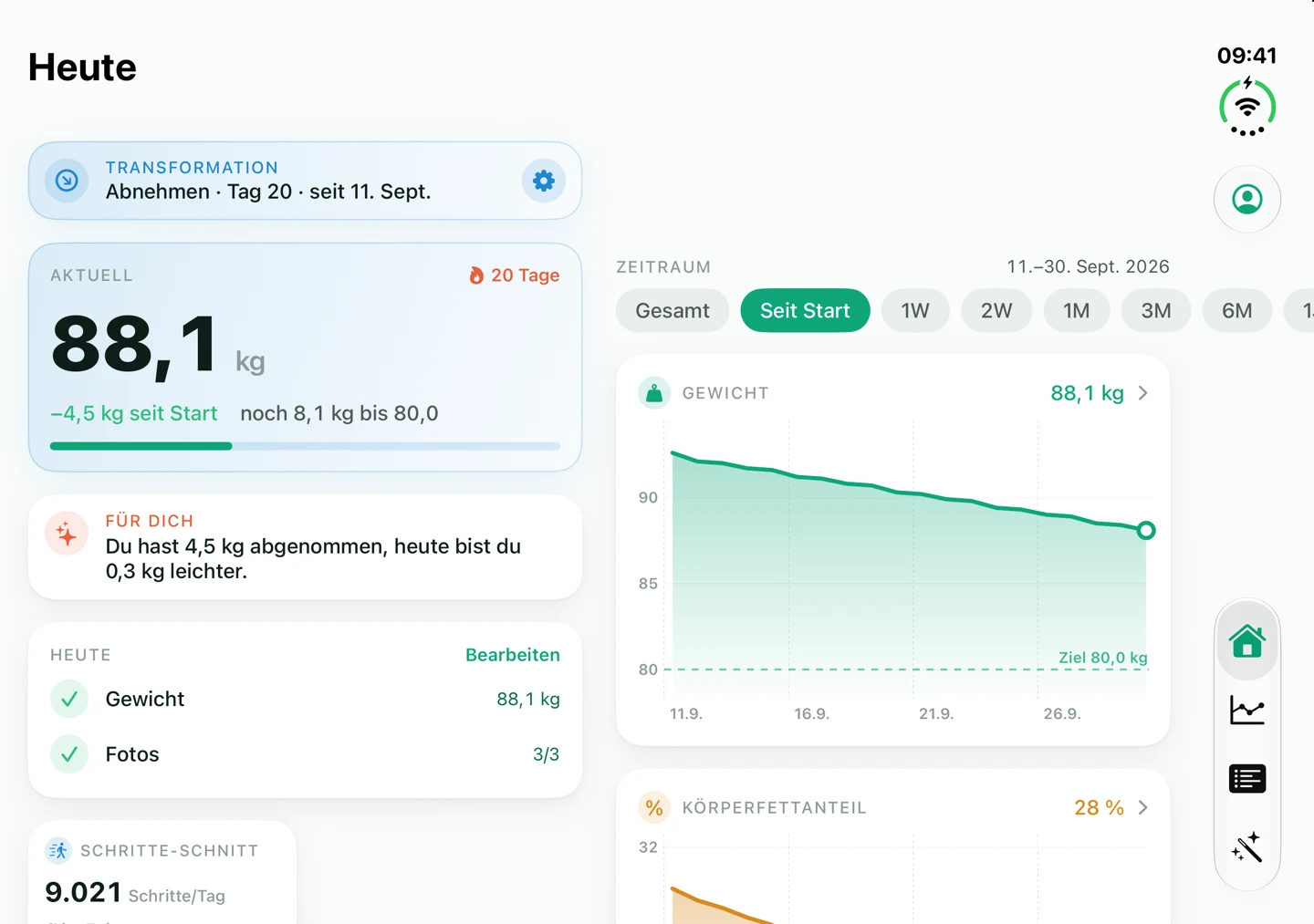Open the magic wand tab icon

point(1247,846)
